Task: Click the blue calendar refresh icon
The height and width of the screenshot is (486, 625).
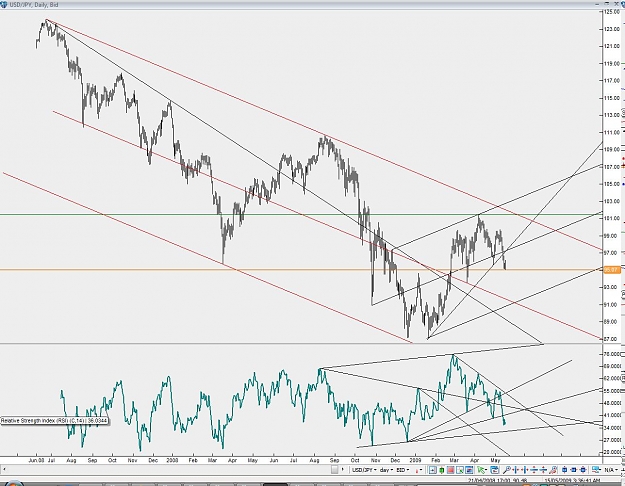Action: coord(495,470)
